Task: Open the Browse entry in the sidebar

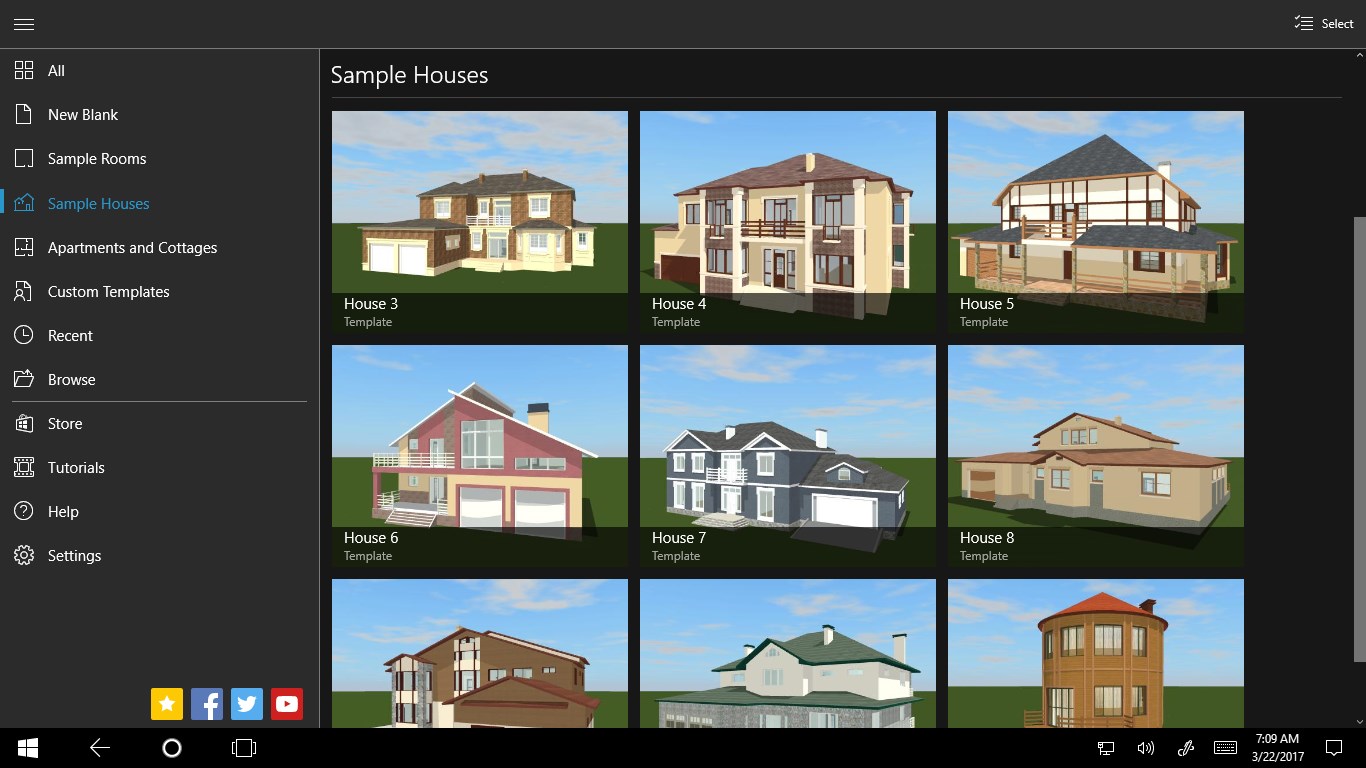Action: tap(70, 379)
